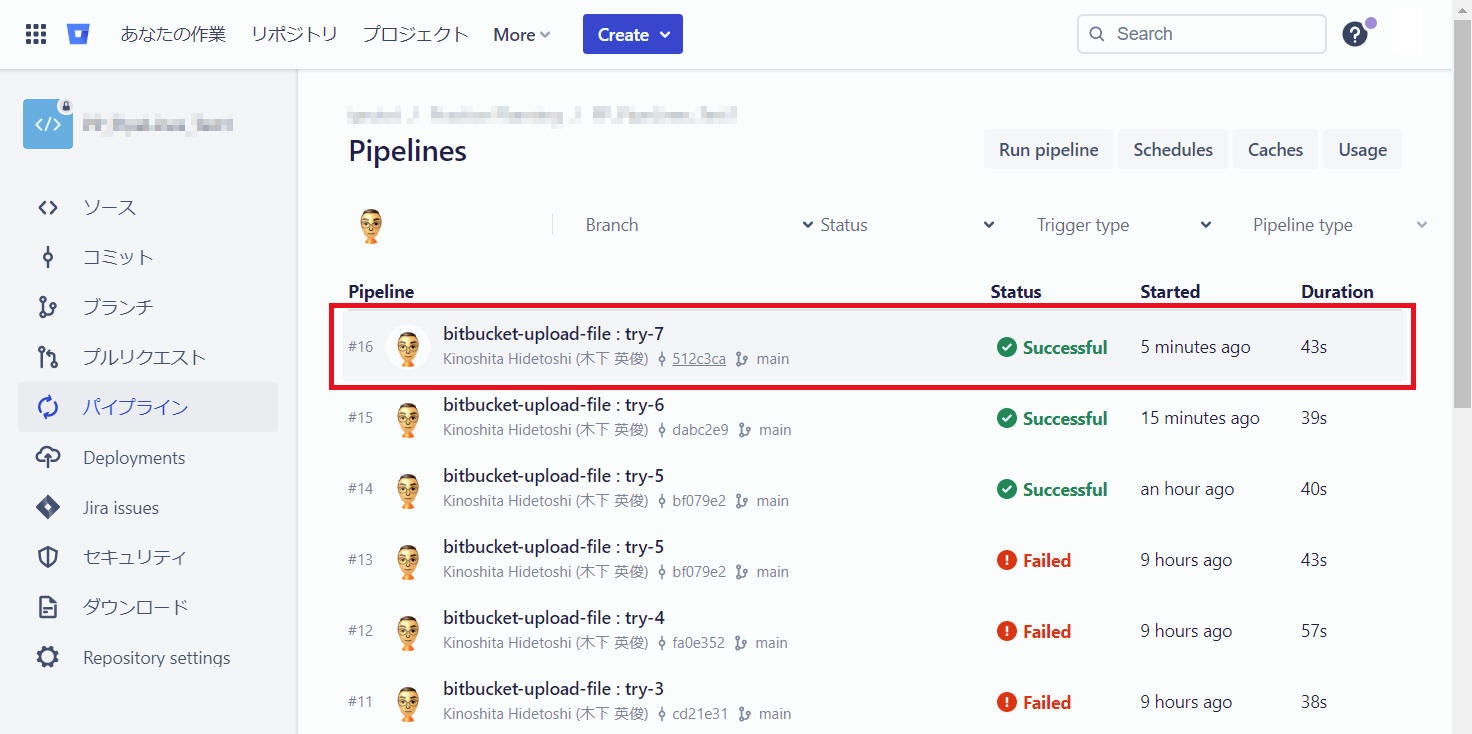The height and width of the screenshot is (734, 1472).
Task: Click the Run pipeline button
Action: [1047, 148]
